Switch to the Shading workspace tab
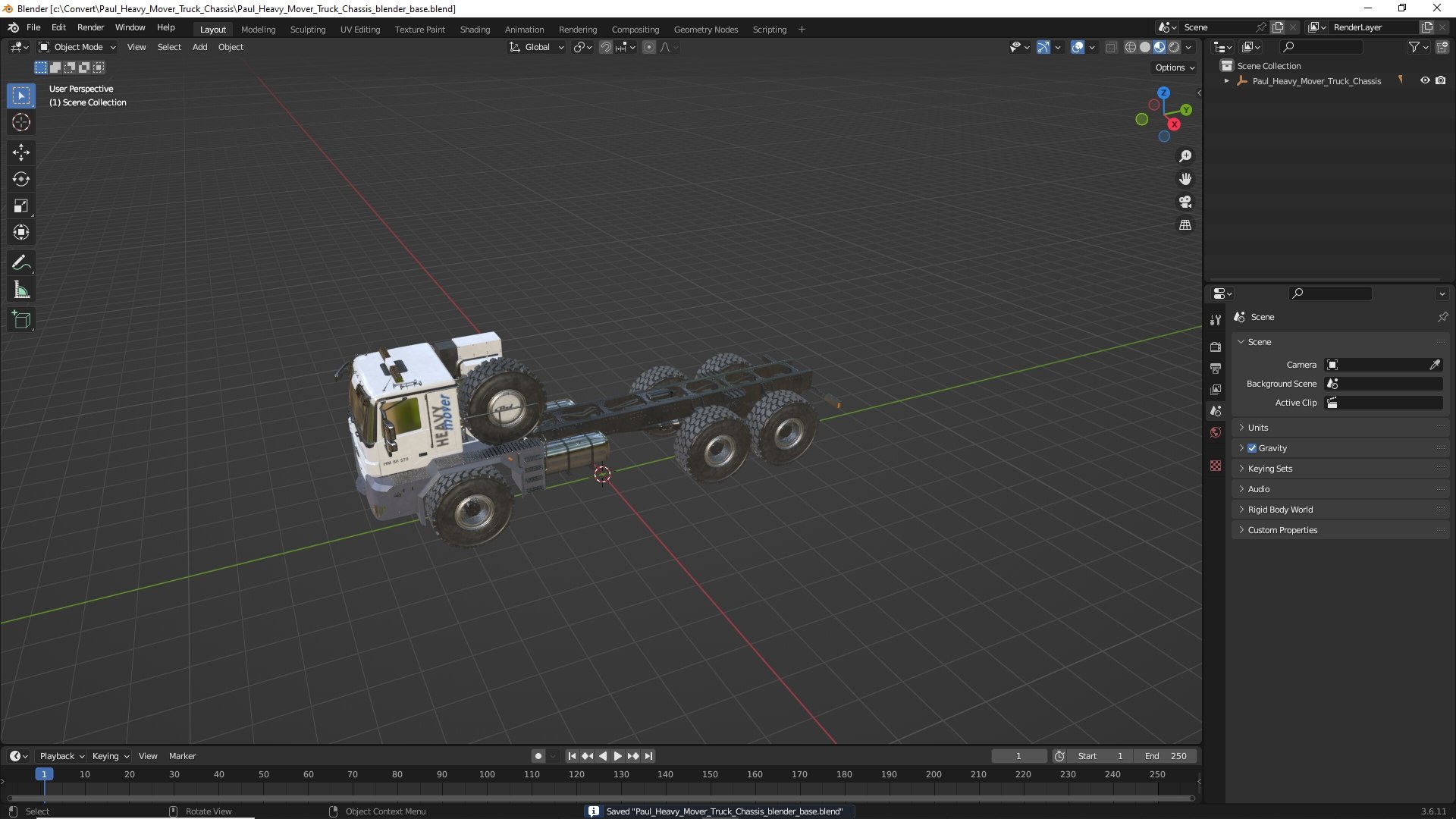Image resolution: width=1456 pixels, height=819 pixels. tap(475, 30)
